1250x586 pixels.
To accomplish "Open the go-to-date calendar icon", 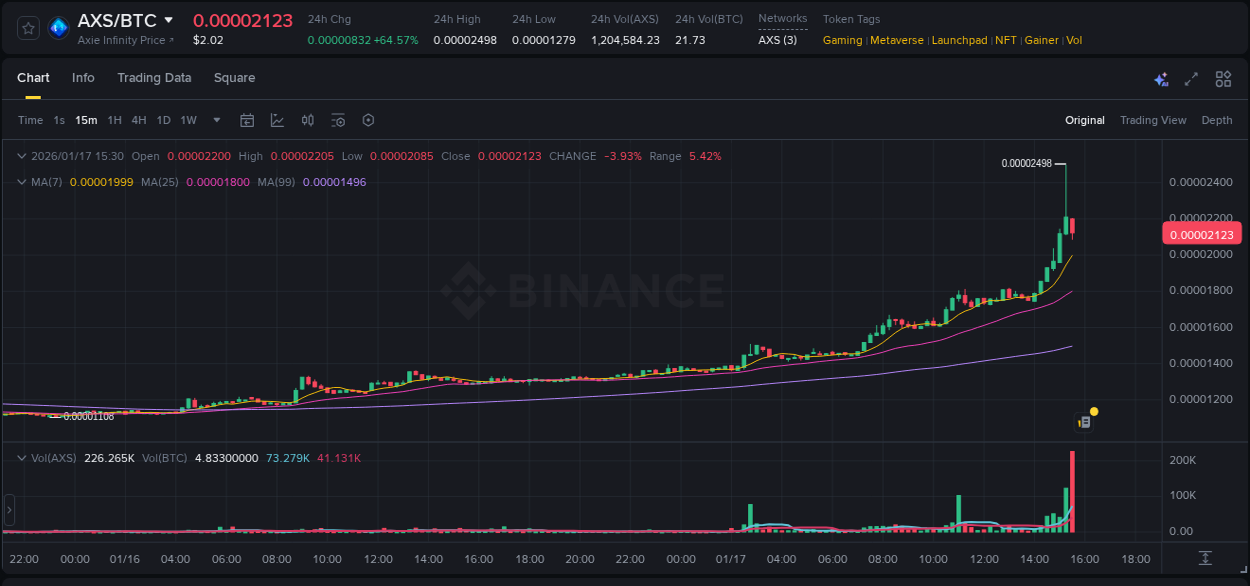I will click(247, 120).
